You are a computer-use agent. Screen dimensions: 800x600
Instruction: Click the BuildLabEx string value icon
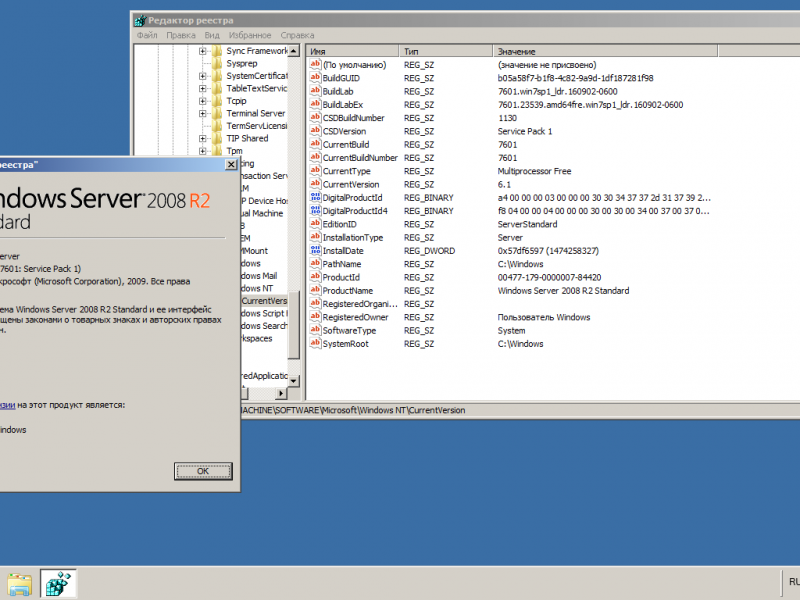[315, 104]
